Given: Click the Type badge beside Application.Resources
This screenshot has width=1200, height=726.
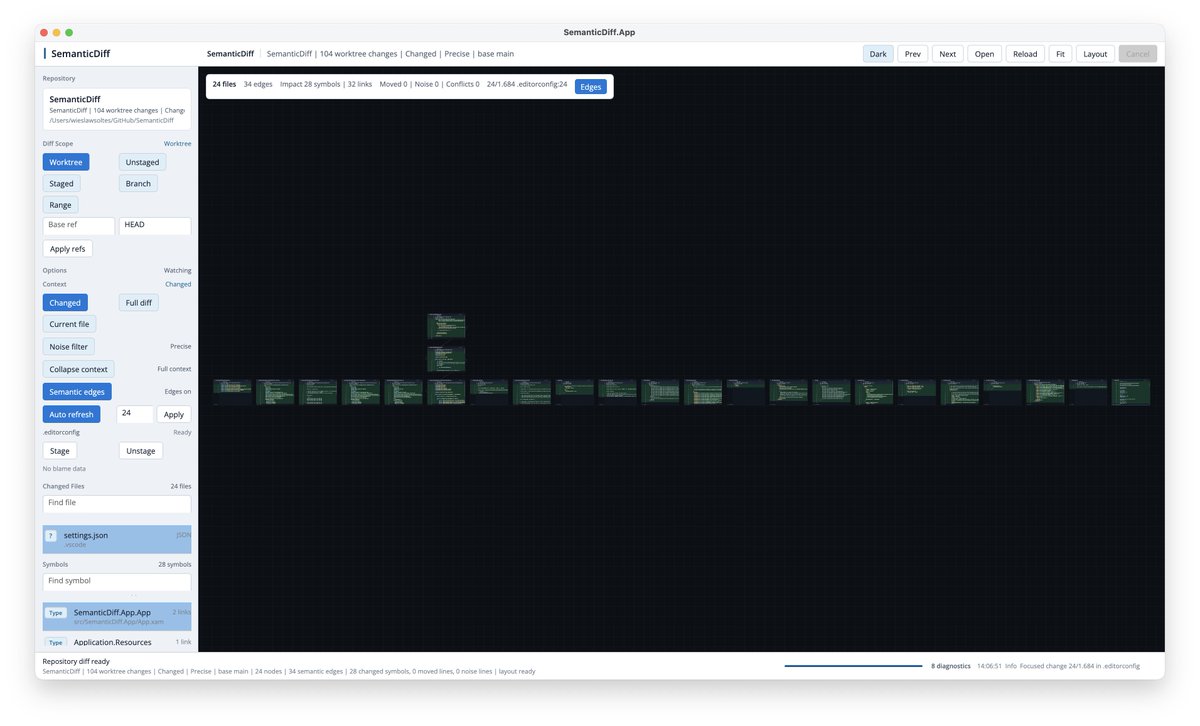Looking at the screenshot, I should 56,642.
